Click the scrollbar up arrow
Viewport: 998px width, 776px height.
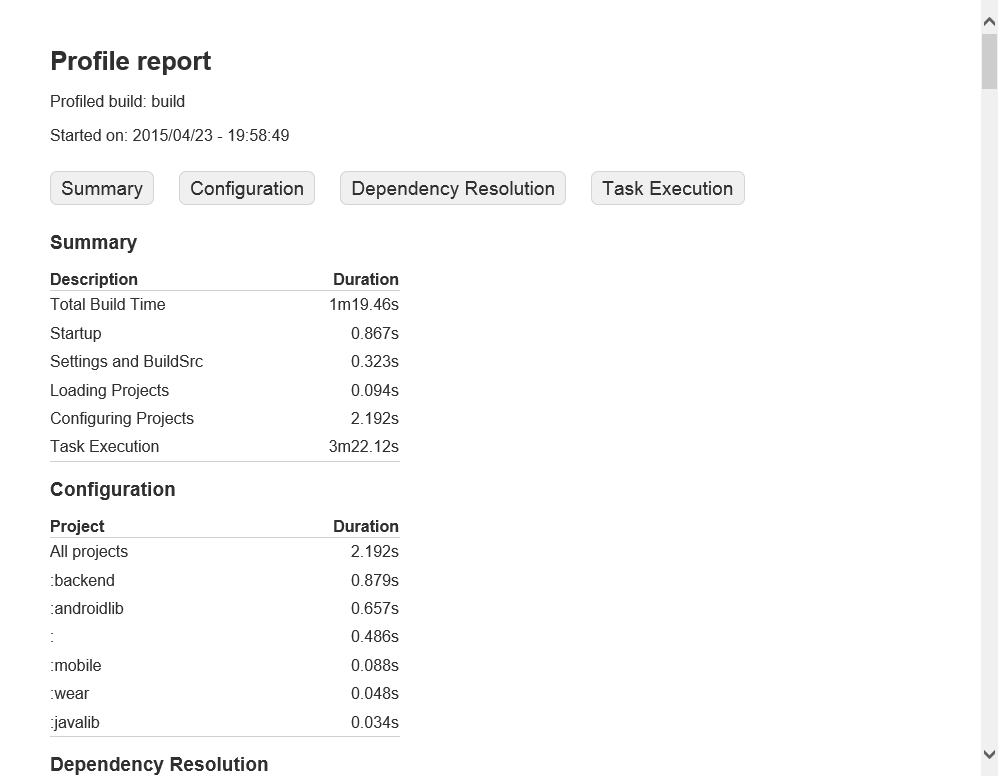[988, 19]
